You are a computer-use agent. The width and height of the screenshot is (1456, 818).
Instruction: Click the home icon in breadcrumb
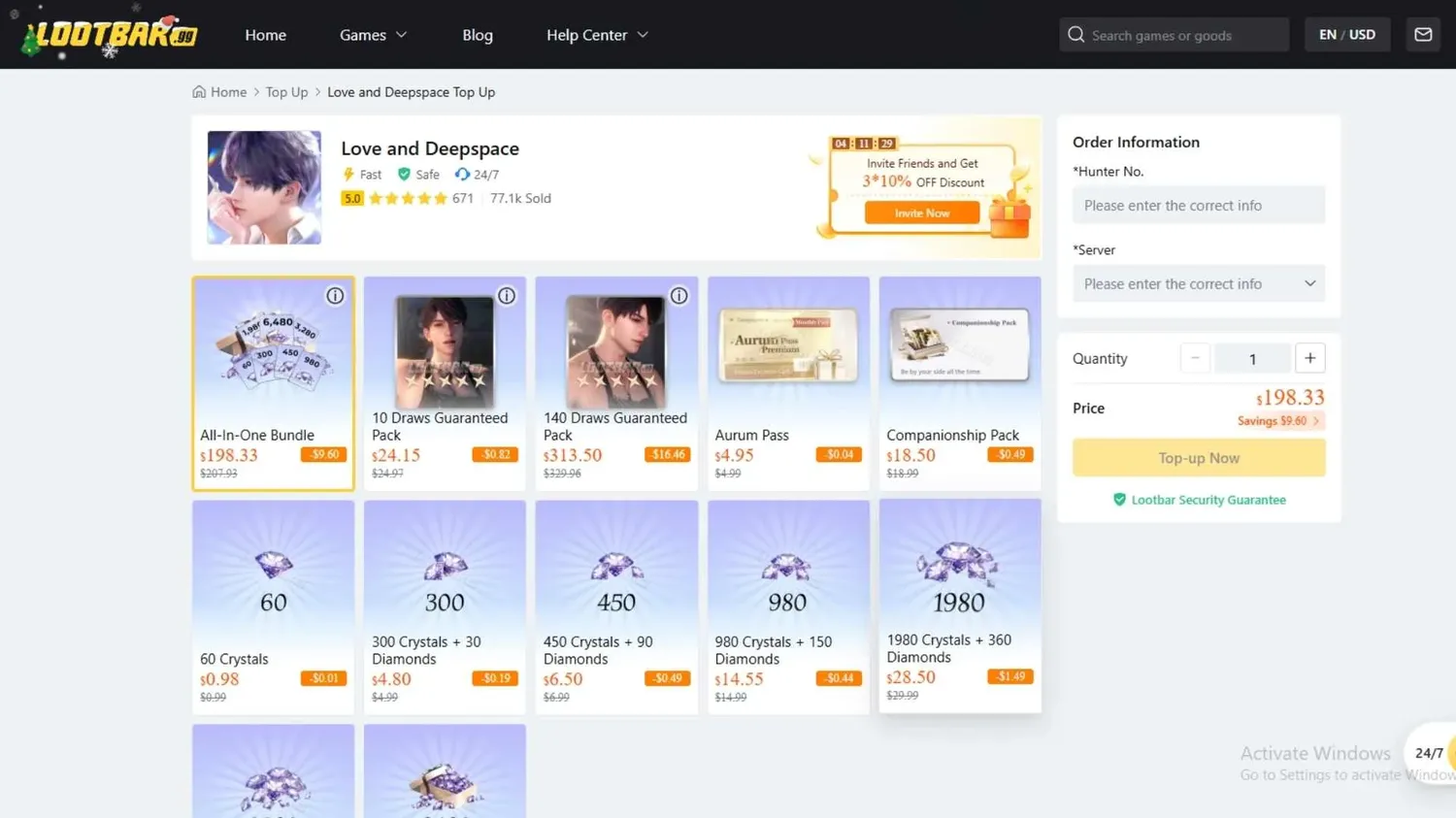(199, 92)
